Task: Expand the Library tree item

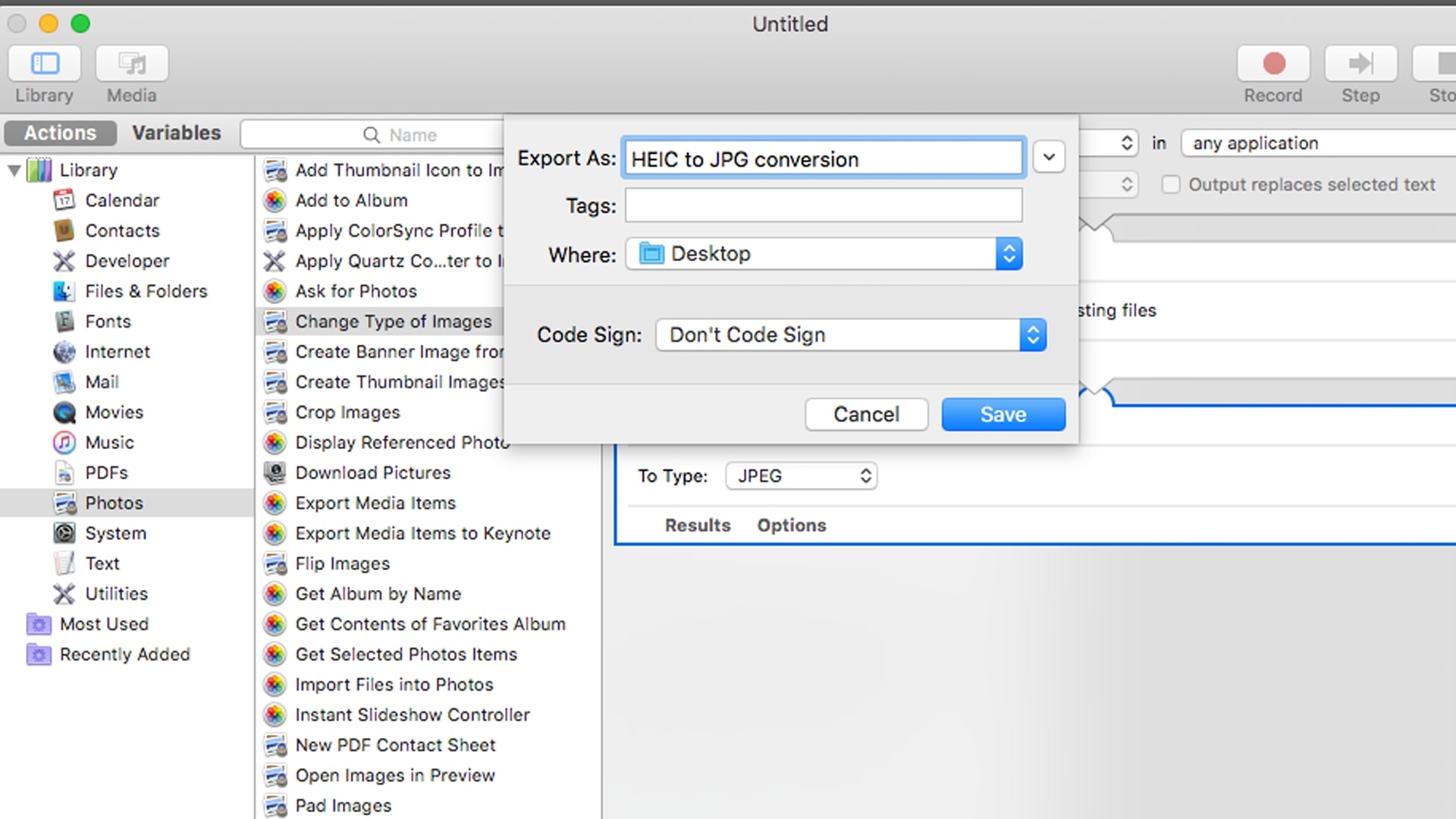Action: pos(14,169)
